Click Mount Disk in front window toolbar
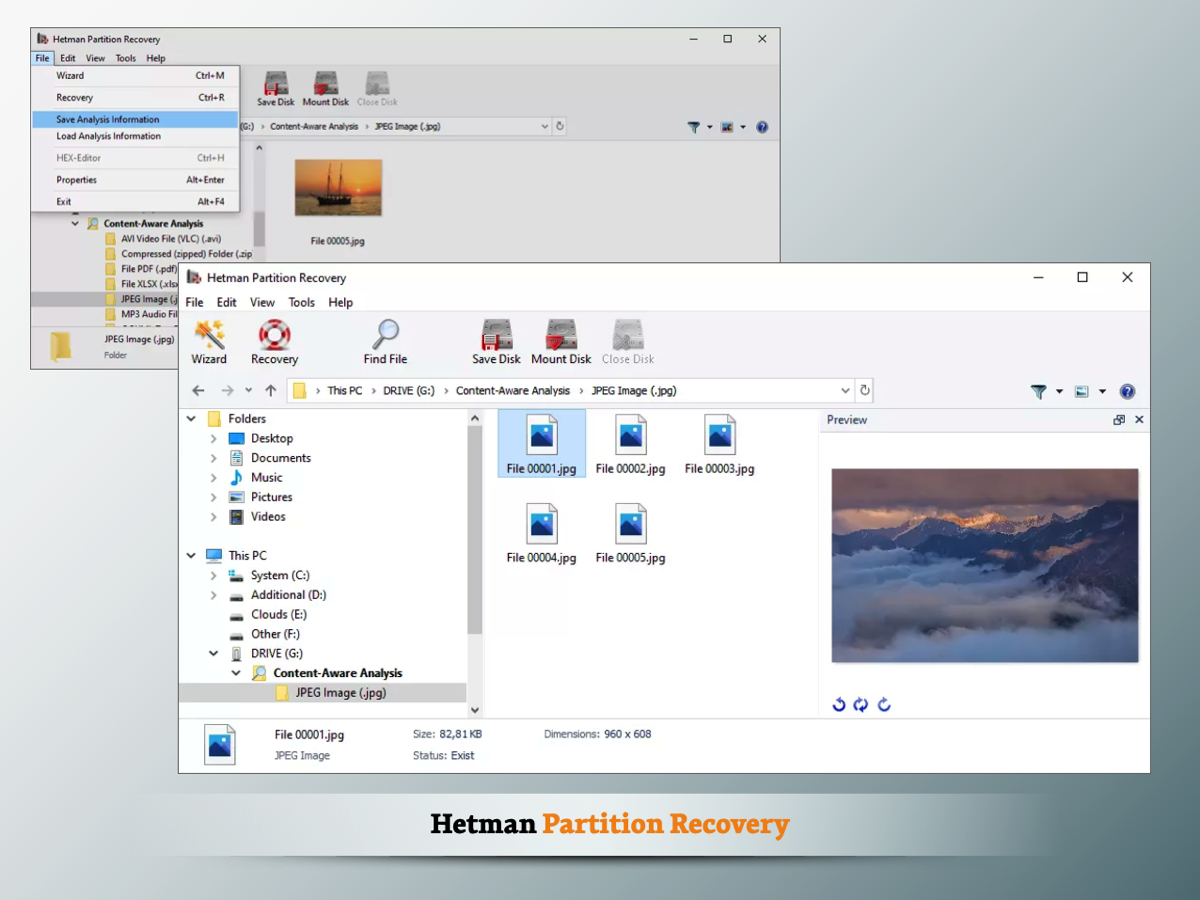Image resolution: width=1200 pixels, height=900 pixels. point(561,342)
